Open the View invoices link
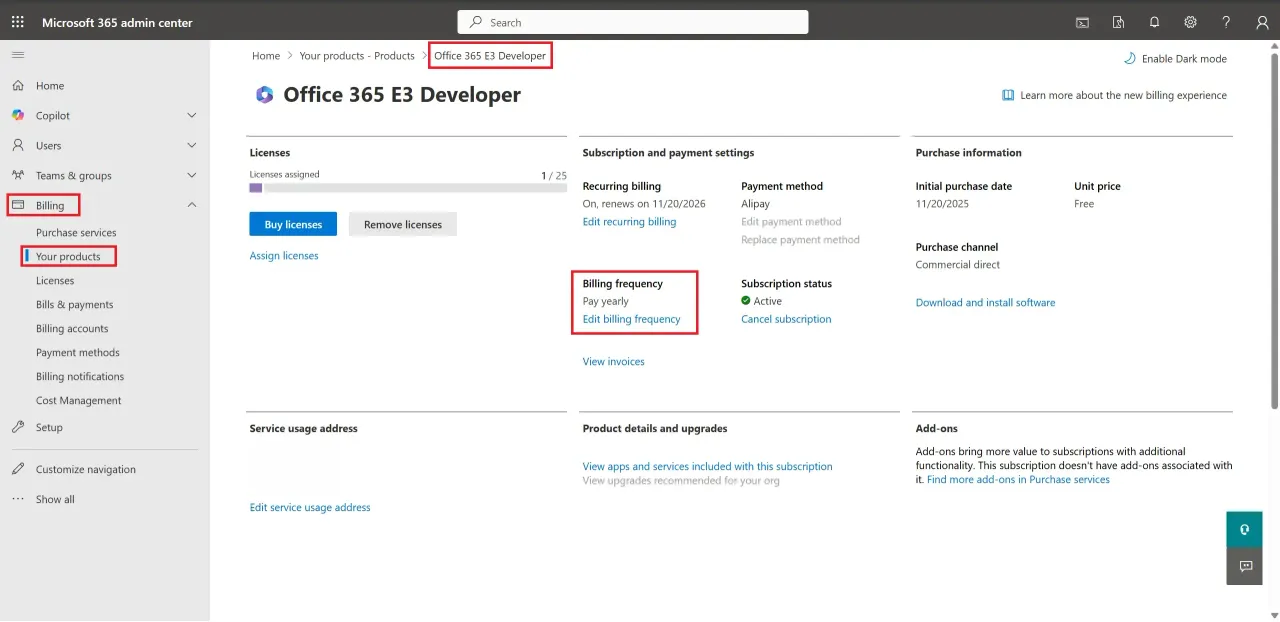1280x622 pixels. pos(614,362)
